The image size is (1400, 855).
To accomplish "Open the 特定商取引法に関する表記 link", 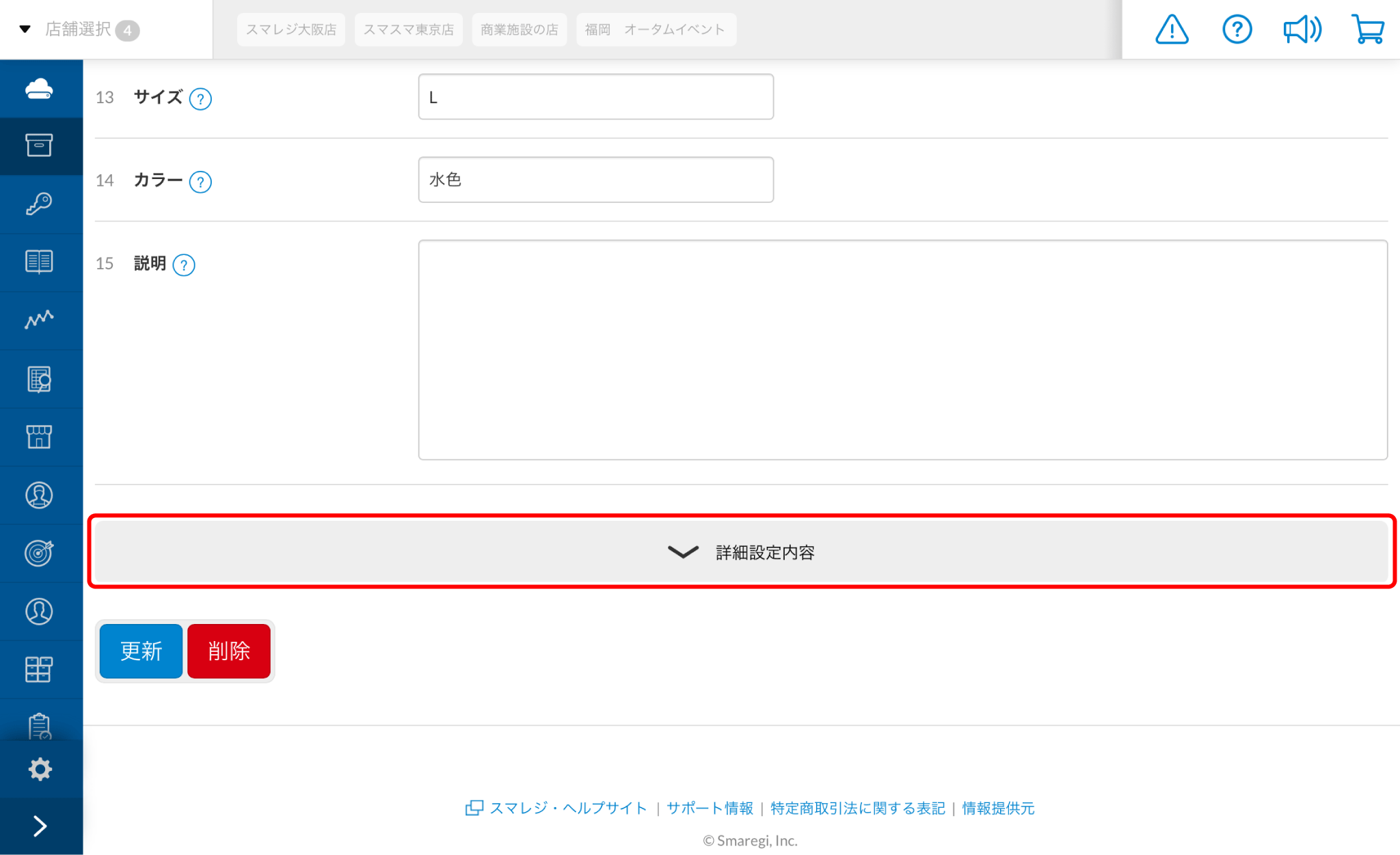I will (858, 809).
